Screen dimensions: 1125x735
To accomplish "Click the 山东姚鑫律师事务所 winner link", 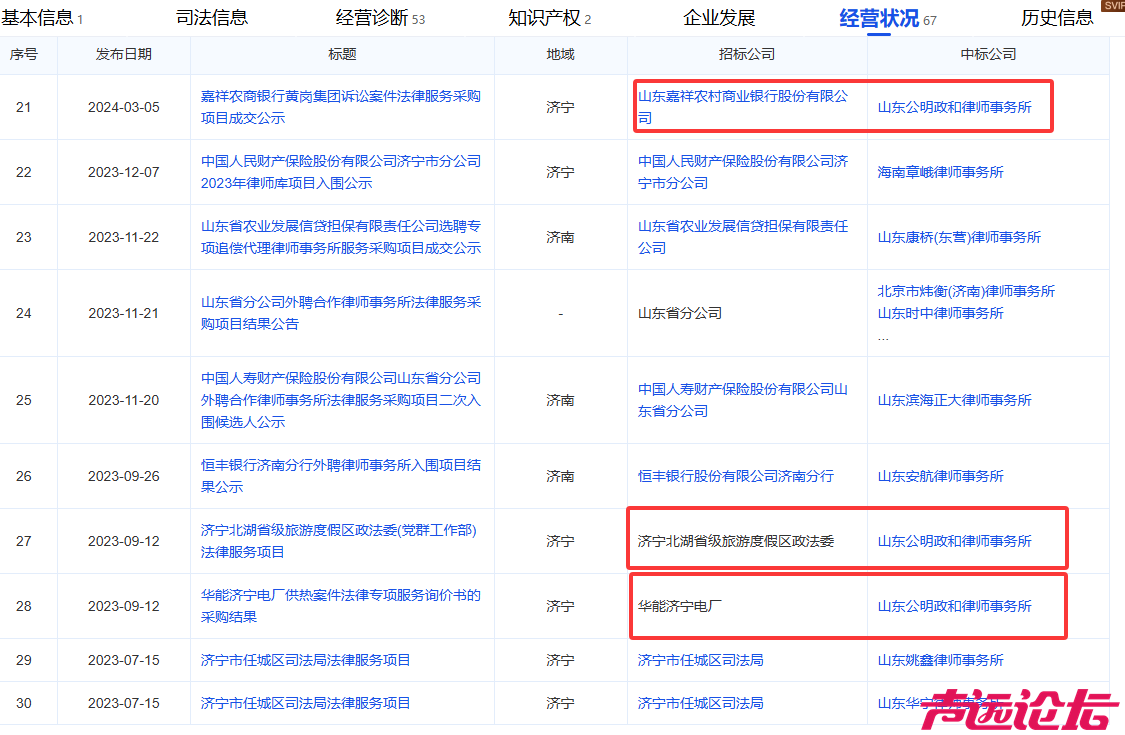I will [940, 660].
